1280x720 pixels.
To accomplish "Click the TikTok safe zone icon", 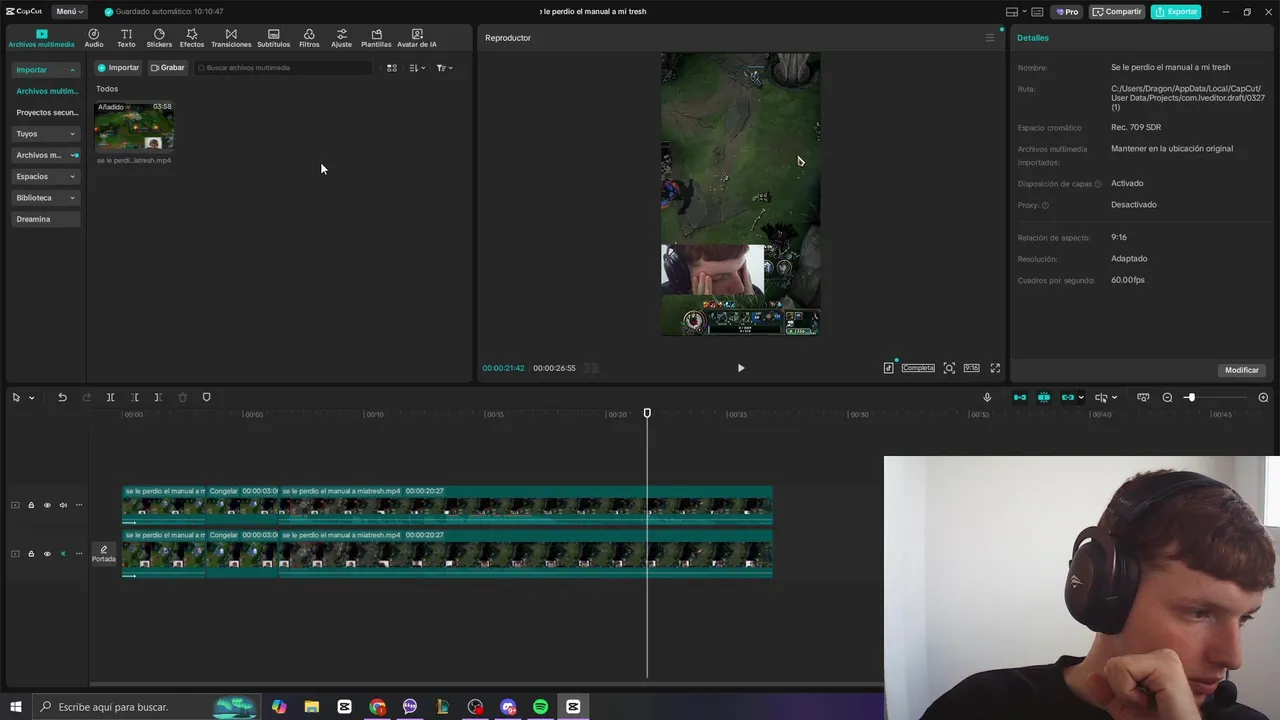I will pyautogui.click(x=889, y=368).
